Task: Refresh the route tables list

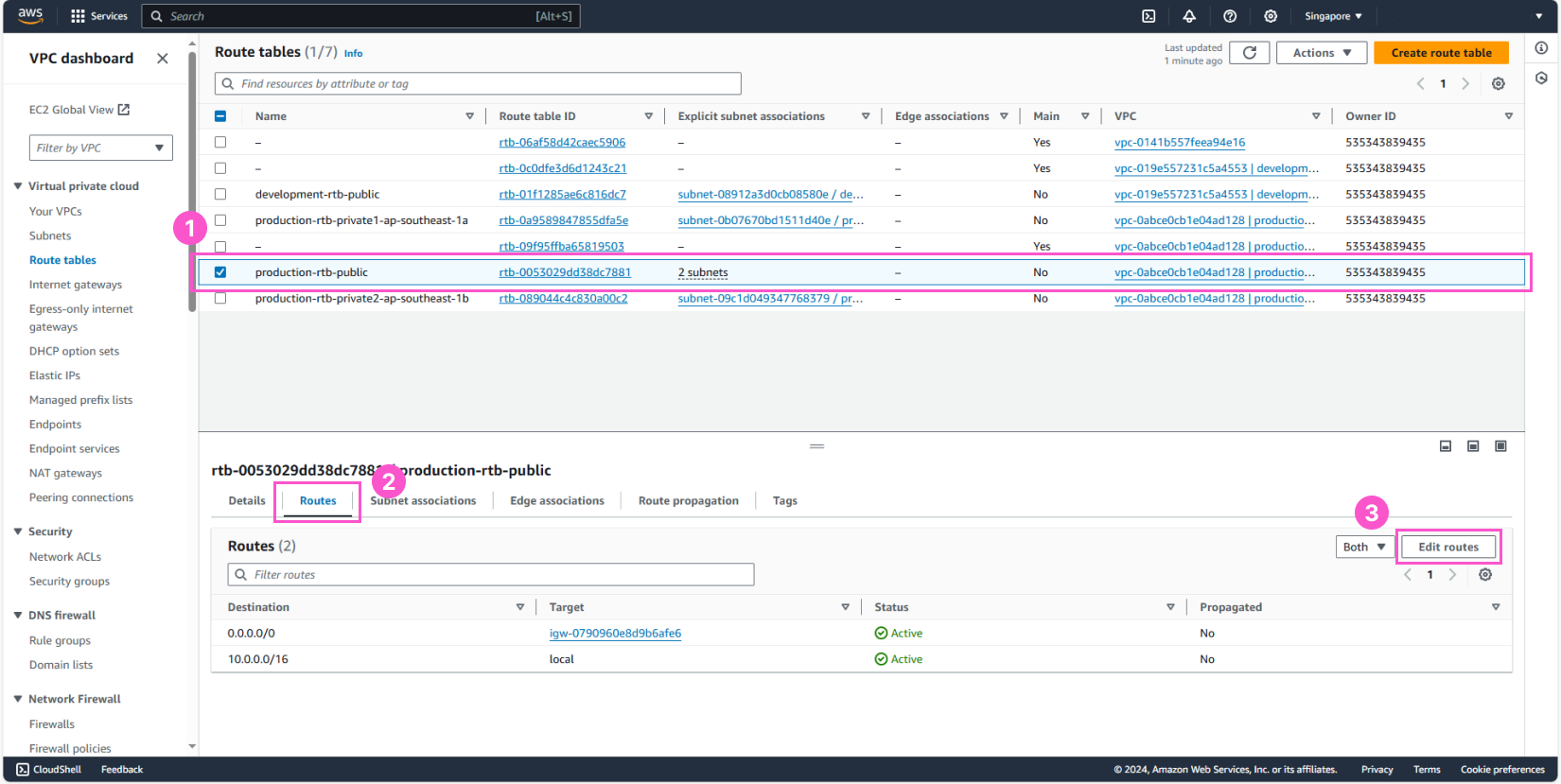Action: point(1250,53)
